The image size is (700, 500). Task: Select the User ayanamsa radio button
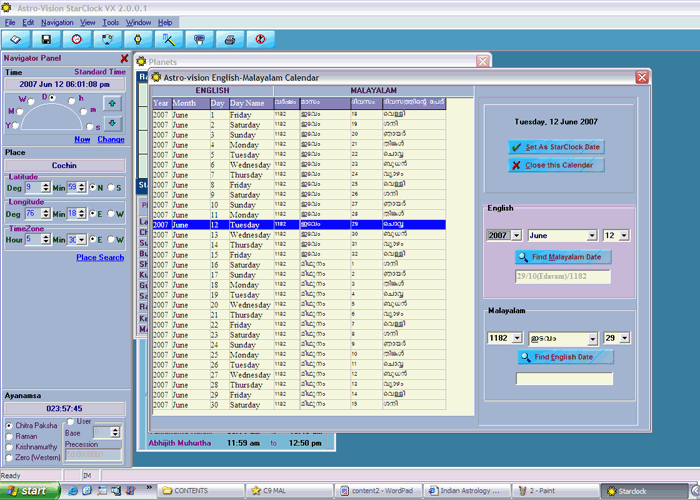[71, 421]
